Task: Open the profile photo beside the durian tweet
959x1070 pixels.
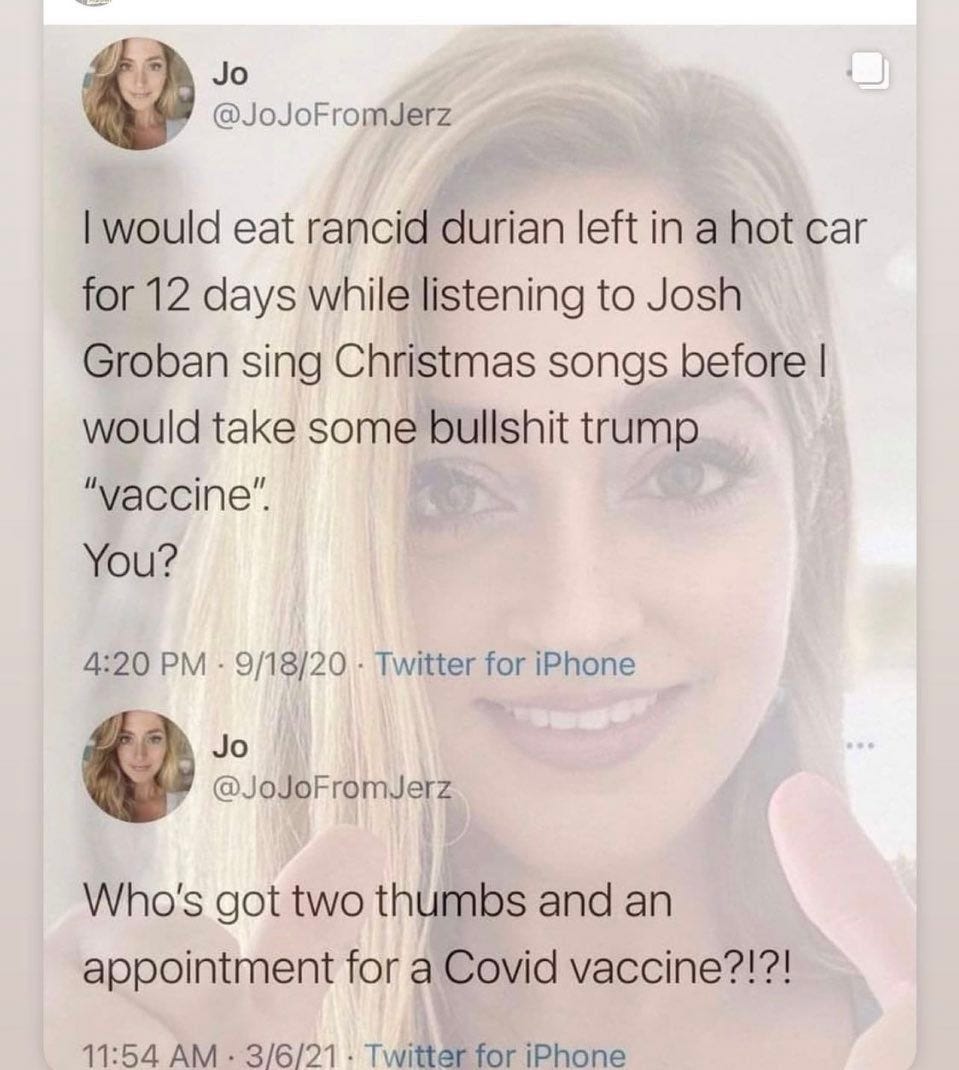Action: 139,93
